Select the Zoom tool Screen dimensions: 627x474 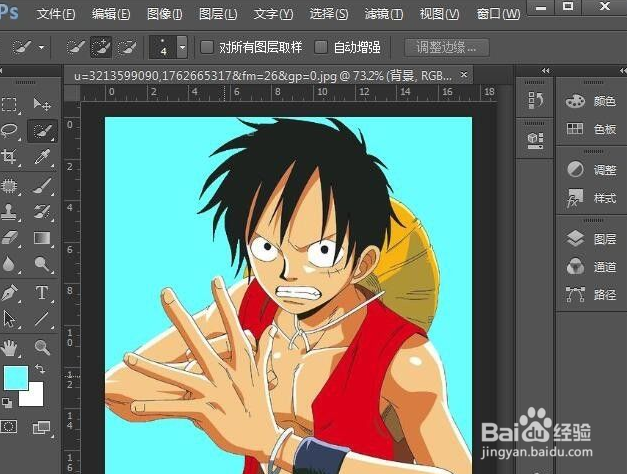(x=42, y=347)
